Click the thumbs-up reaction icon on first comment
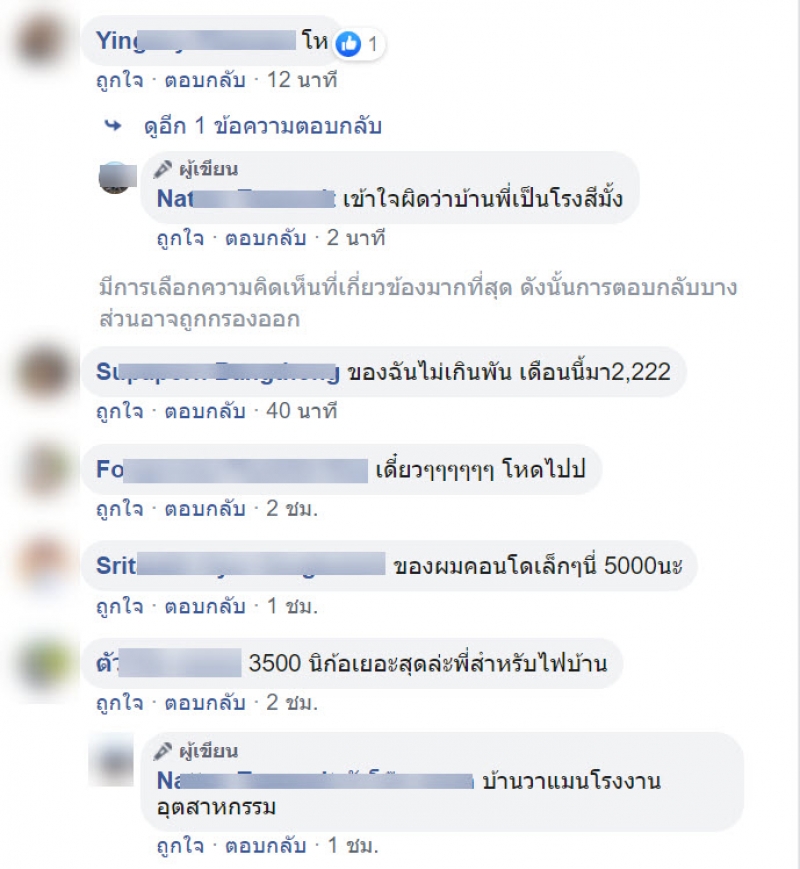The height and width of the screenshot is (869, 800). click(349, 44)
